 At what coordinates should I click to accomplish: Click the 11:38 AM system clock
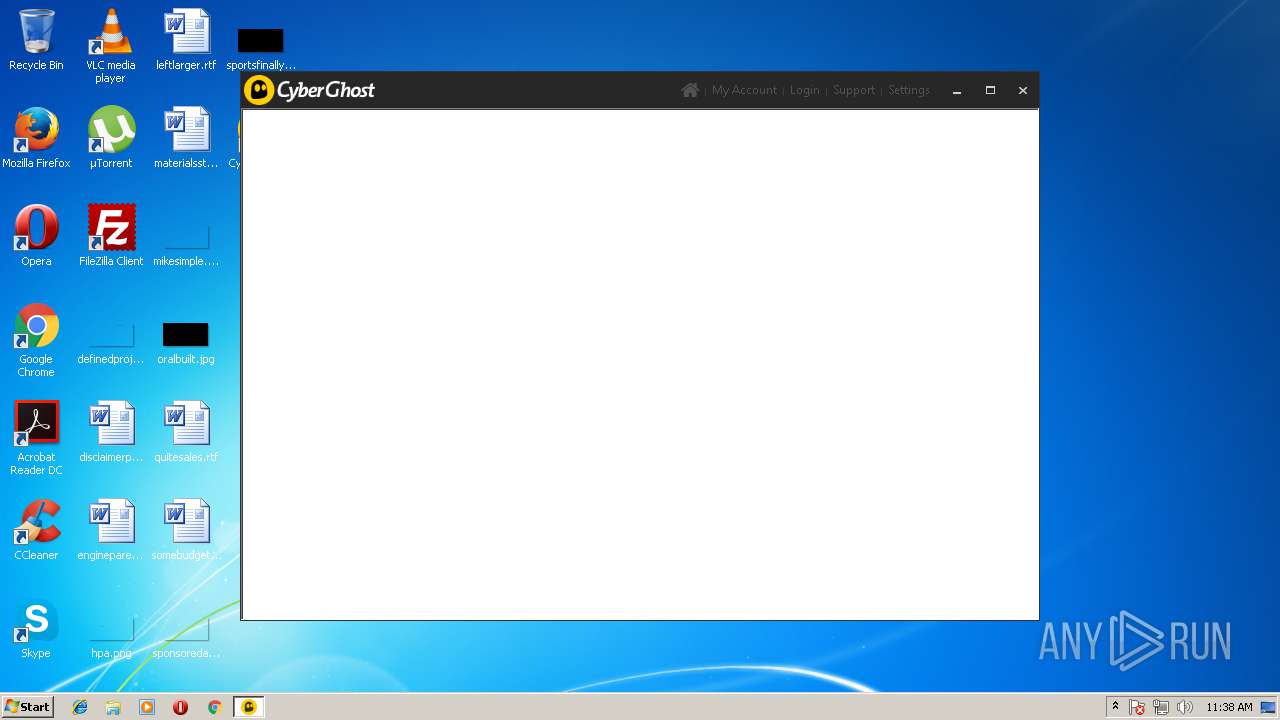tap(1229, 707)
